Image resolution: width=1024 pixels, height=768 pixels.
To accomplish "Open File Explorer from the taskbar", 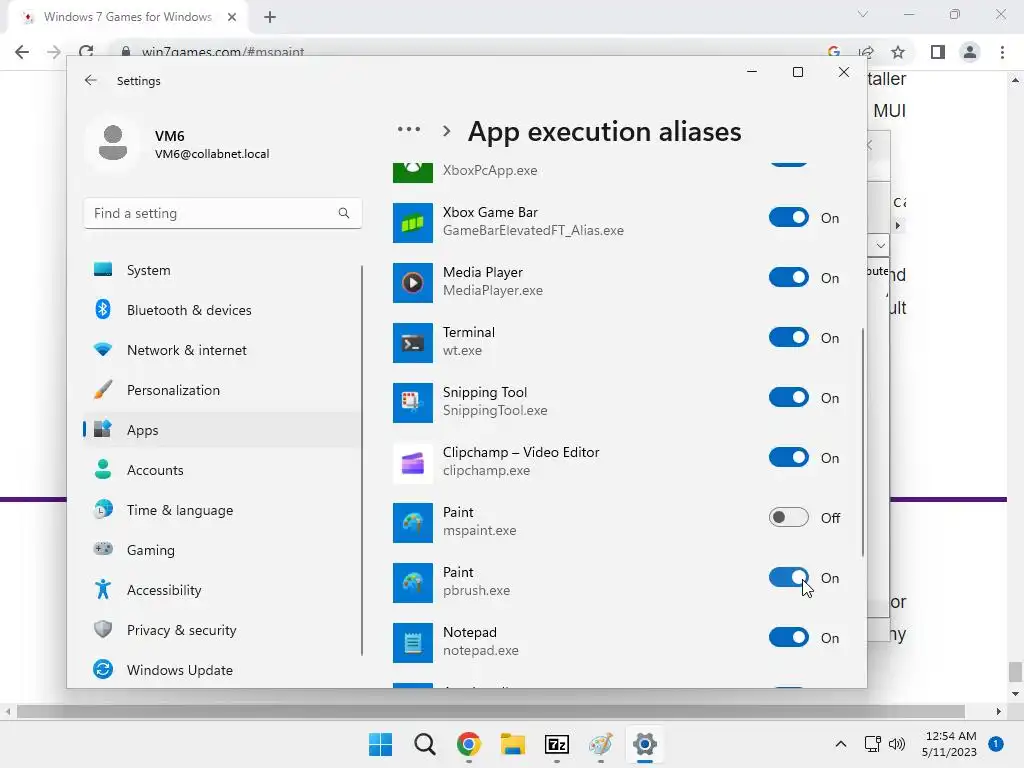I will (513, 744).
